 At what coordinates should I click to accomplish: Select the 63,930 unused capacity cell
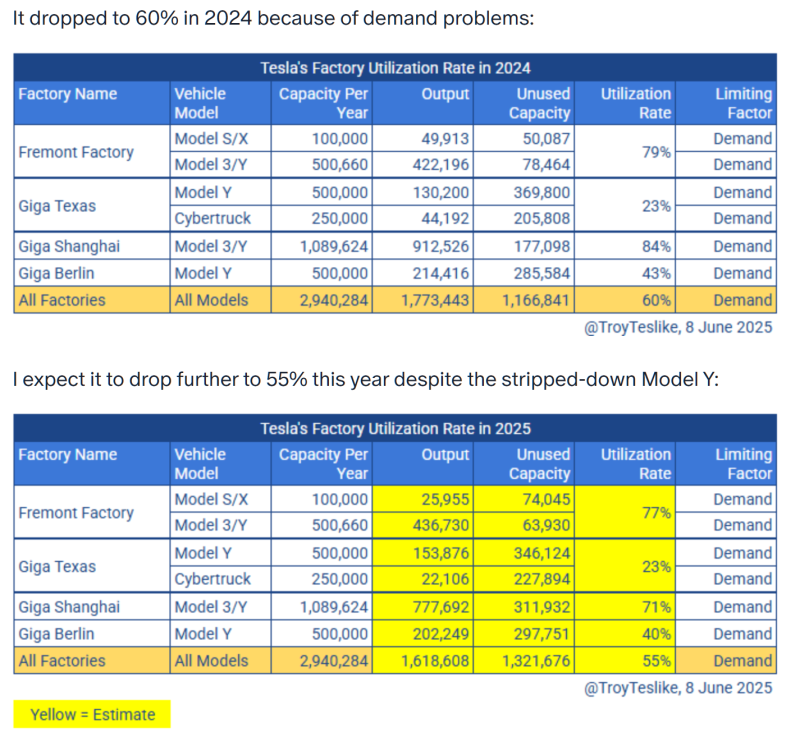click(x=524, y=525)
